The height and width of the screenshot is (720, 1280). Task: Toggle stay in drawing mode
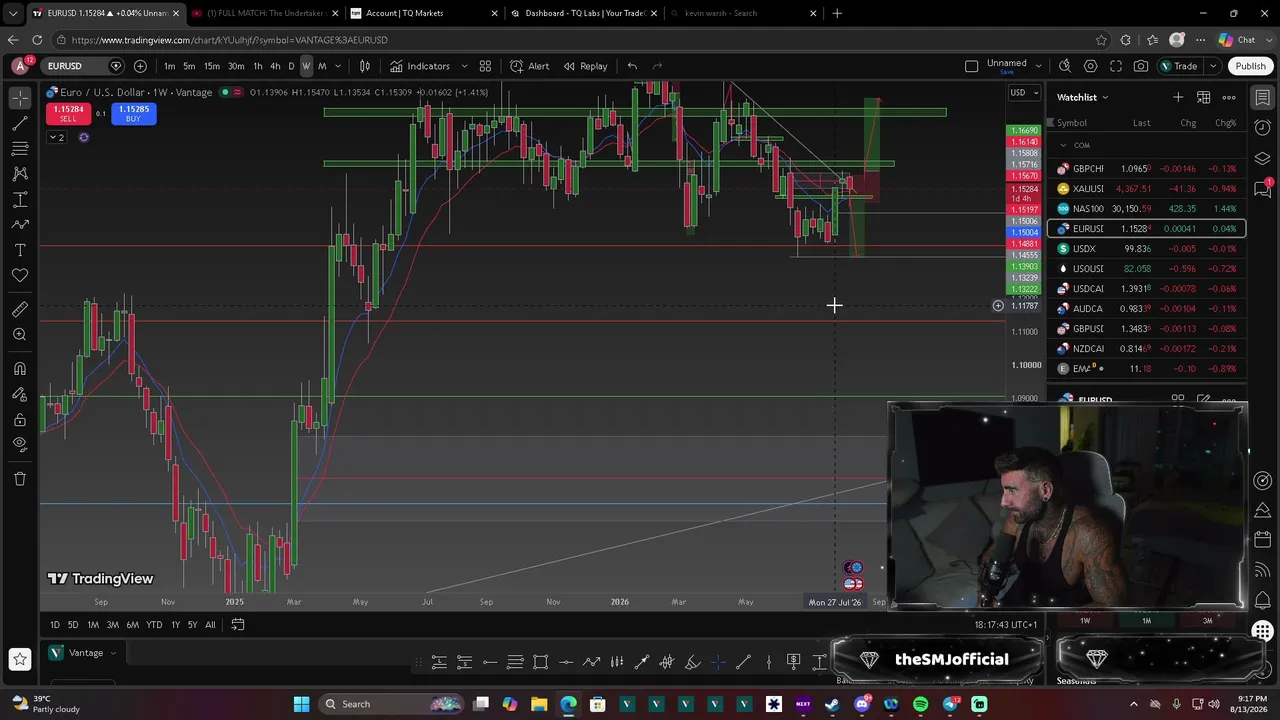coord(20,394)
